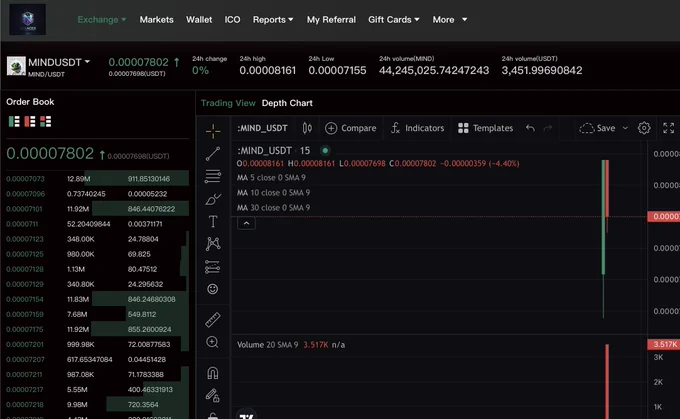This screenshot has height=419, width=680.
Task: Open the Save options dropdown arrow
Action: click(625, 128)
